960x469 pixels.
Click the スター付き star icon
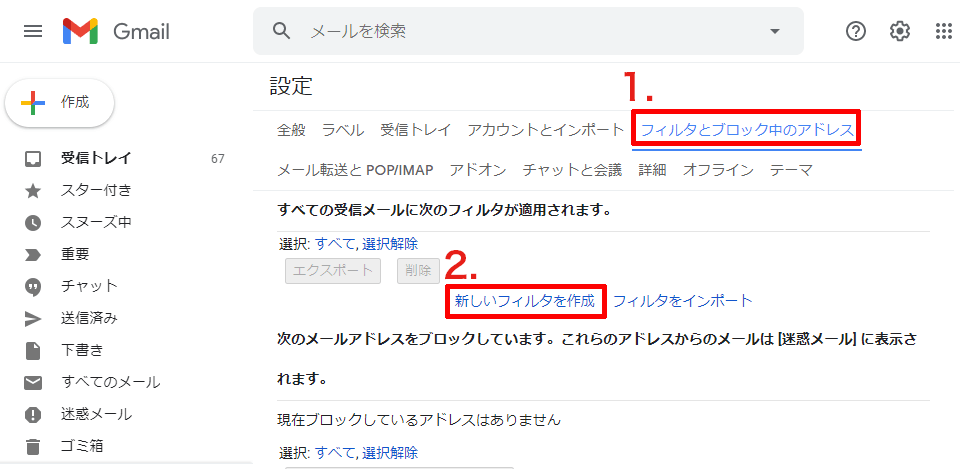click(x=32, y=191)
